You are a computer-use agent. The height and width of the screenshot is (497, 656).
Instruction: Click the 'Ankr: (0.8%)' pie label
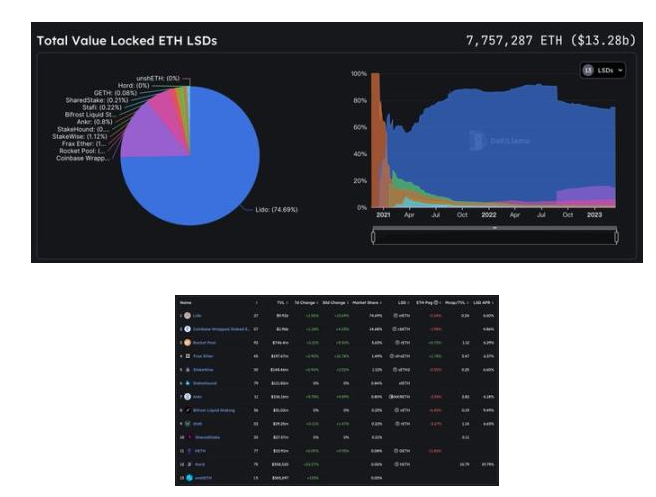(95, 122)
